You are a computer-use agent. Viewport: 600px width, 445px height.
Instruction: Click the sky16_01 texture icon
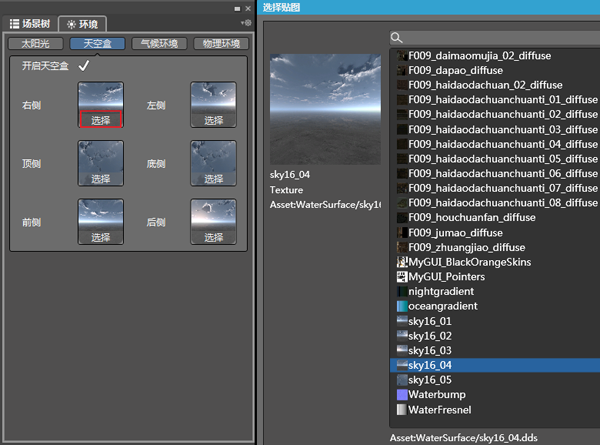pos(401,321)
